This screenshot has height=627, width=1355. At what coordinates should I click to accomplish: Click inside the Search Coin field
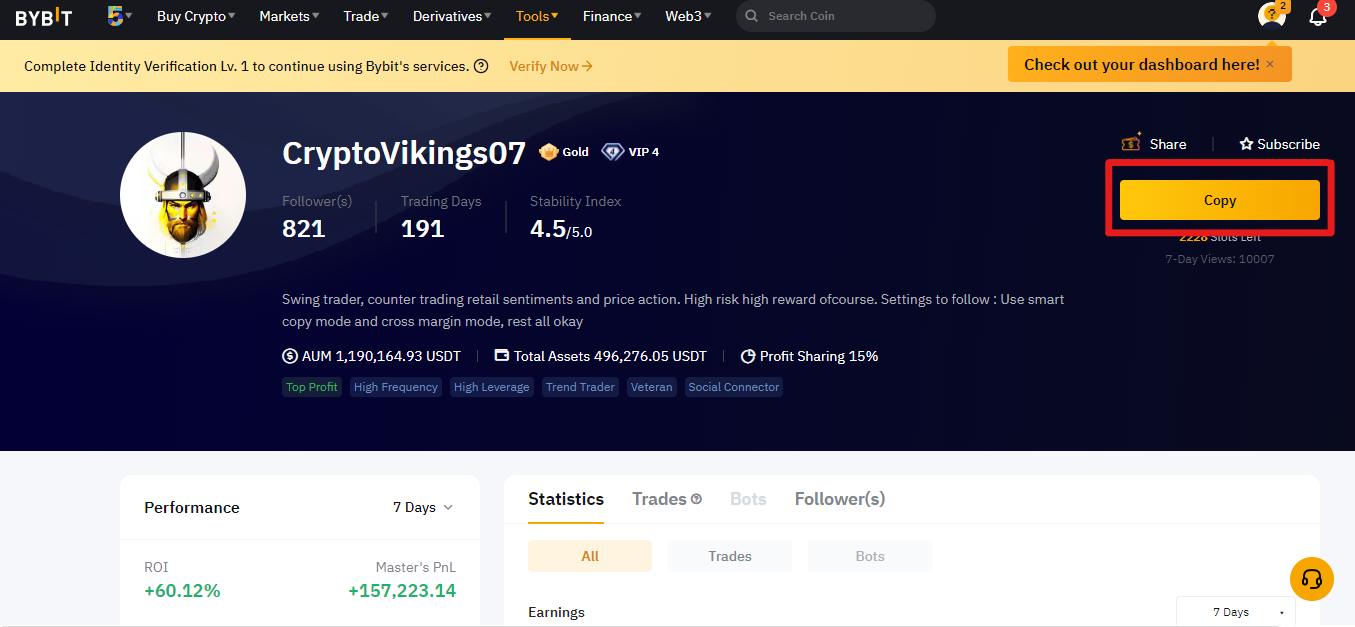point(836,16)
